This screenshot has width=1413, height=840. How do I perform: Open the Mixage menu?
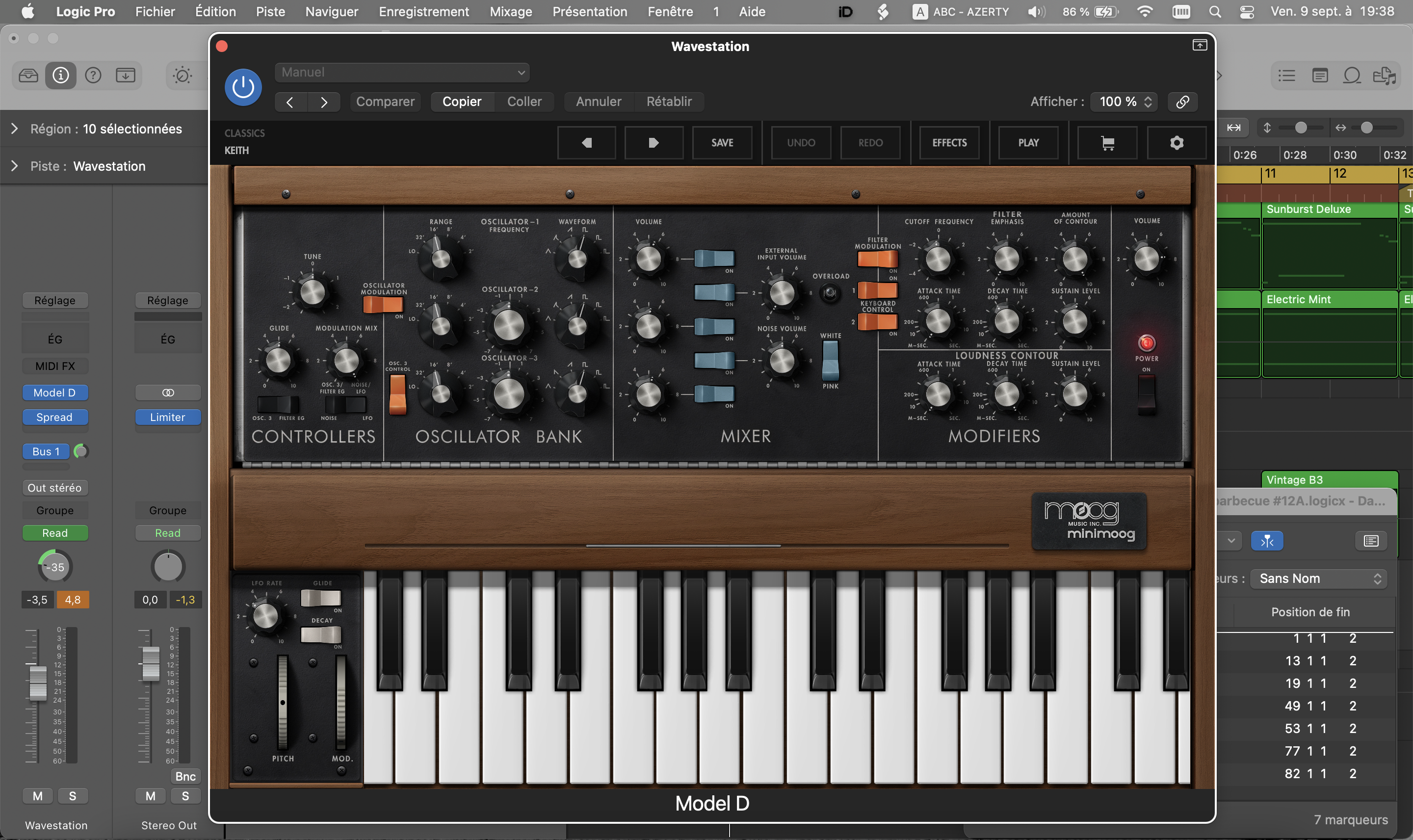pyautogui.click(x=510, y=11)
